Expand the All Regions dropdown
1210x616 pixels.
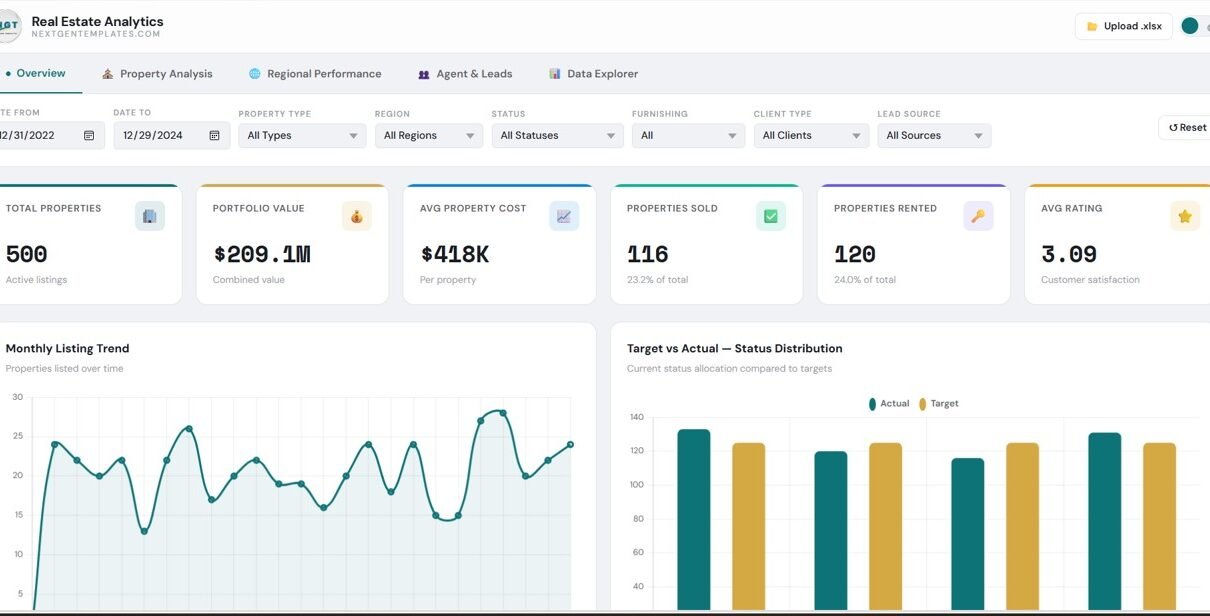coord(429,136)
